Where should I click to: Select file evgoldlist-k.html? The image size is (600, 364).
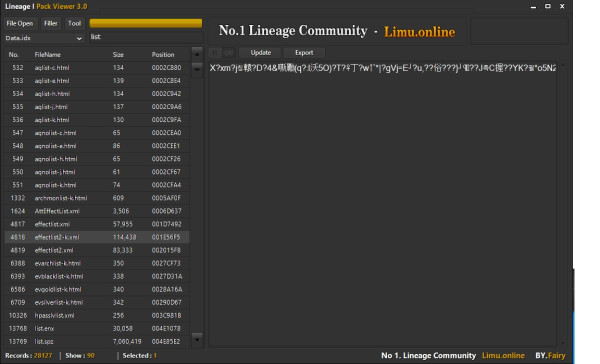pyautogui.click(x=97, y=289)
